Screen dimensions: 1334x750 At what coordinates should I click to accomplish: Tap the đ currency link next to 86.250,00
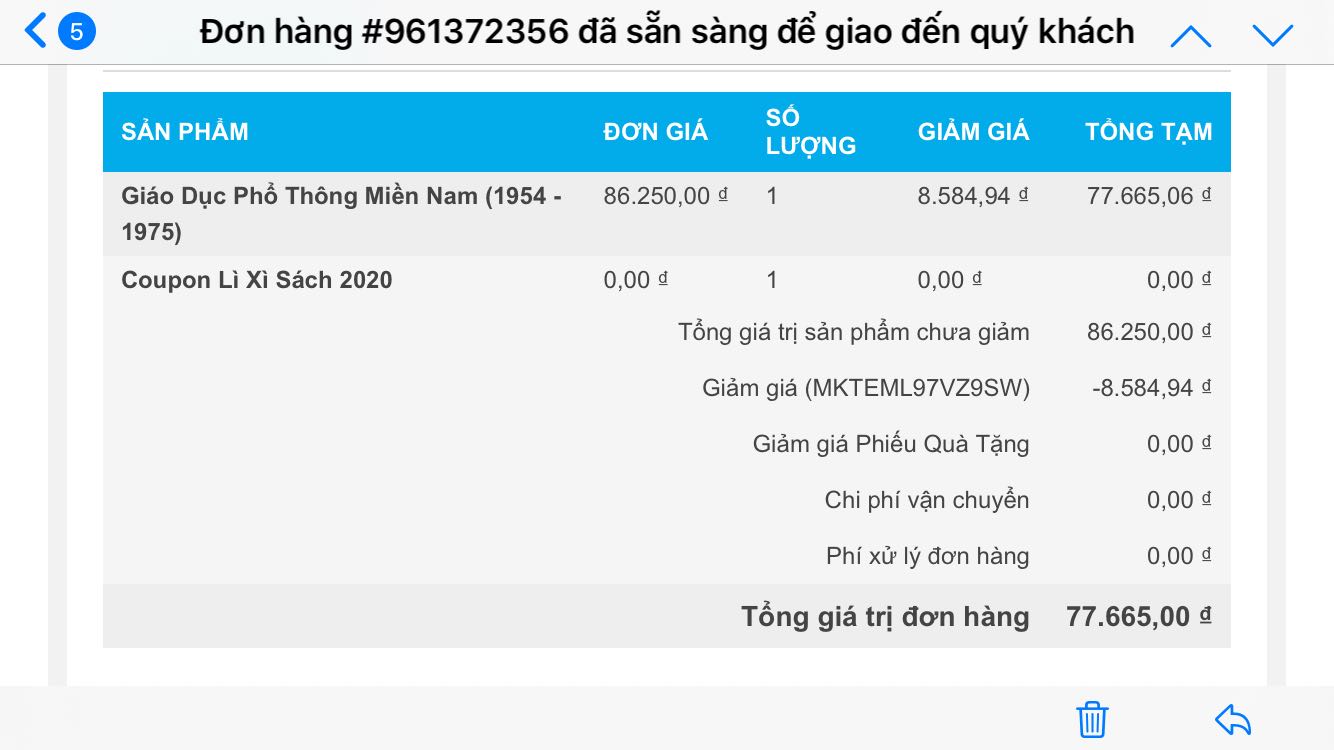click(x=723, y=193)
